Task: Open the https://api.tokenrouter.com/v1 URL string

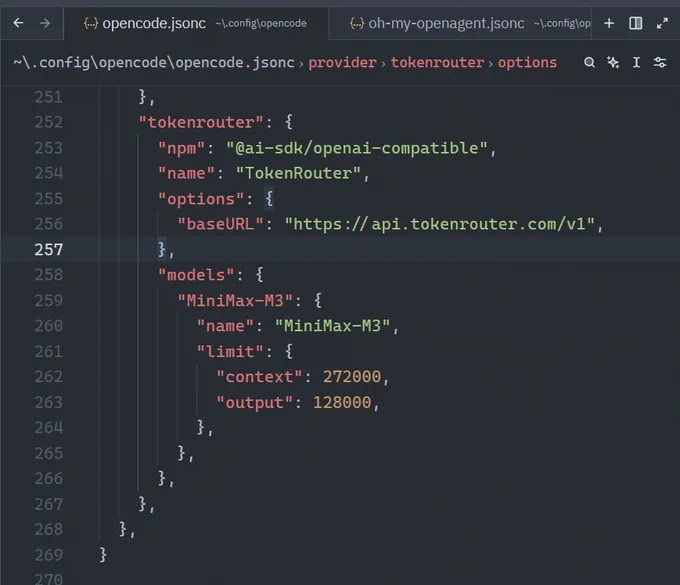Action: (x=440, y=224)
